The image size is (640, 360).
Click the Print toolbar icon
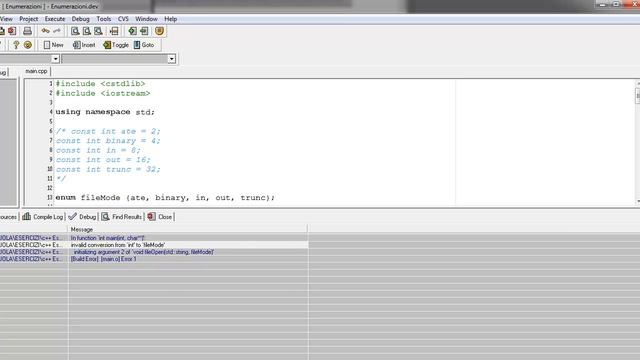[x=27, y=31]
